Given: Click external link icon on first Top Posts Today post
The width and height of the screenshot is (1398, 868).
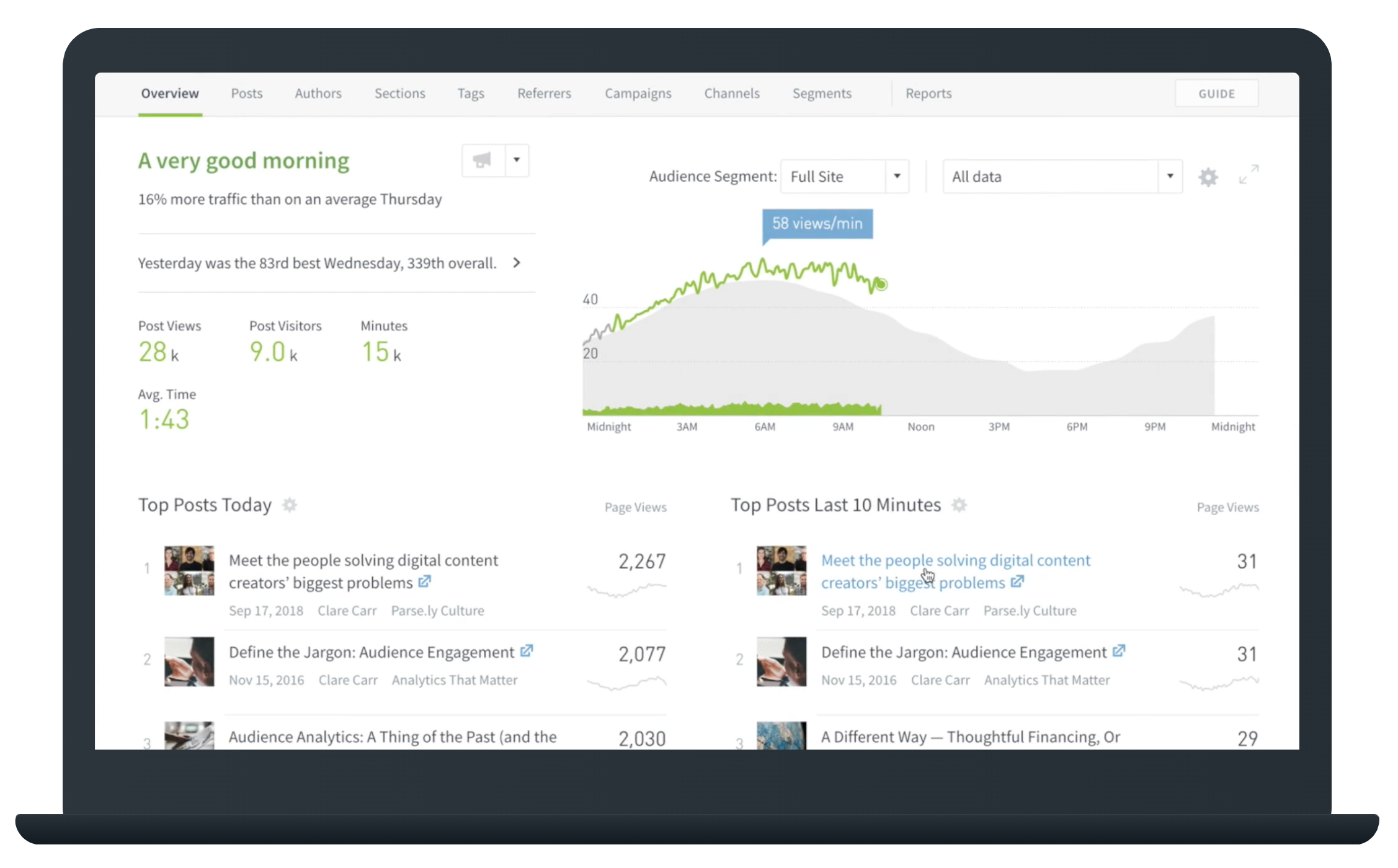Looking at the screenshot, I should [x=425, y=582].
